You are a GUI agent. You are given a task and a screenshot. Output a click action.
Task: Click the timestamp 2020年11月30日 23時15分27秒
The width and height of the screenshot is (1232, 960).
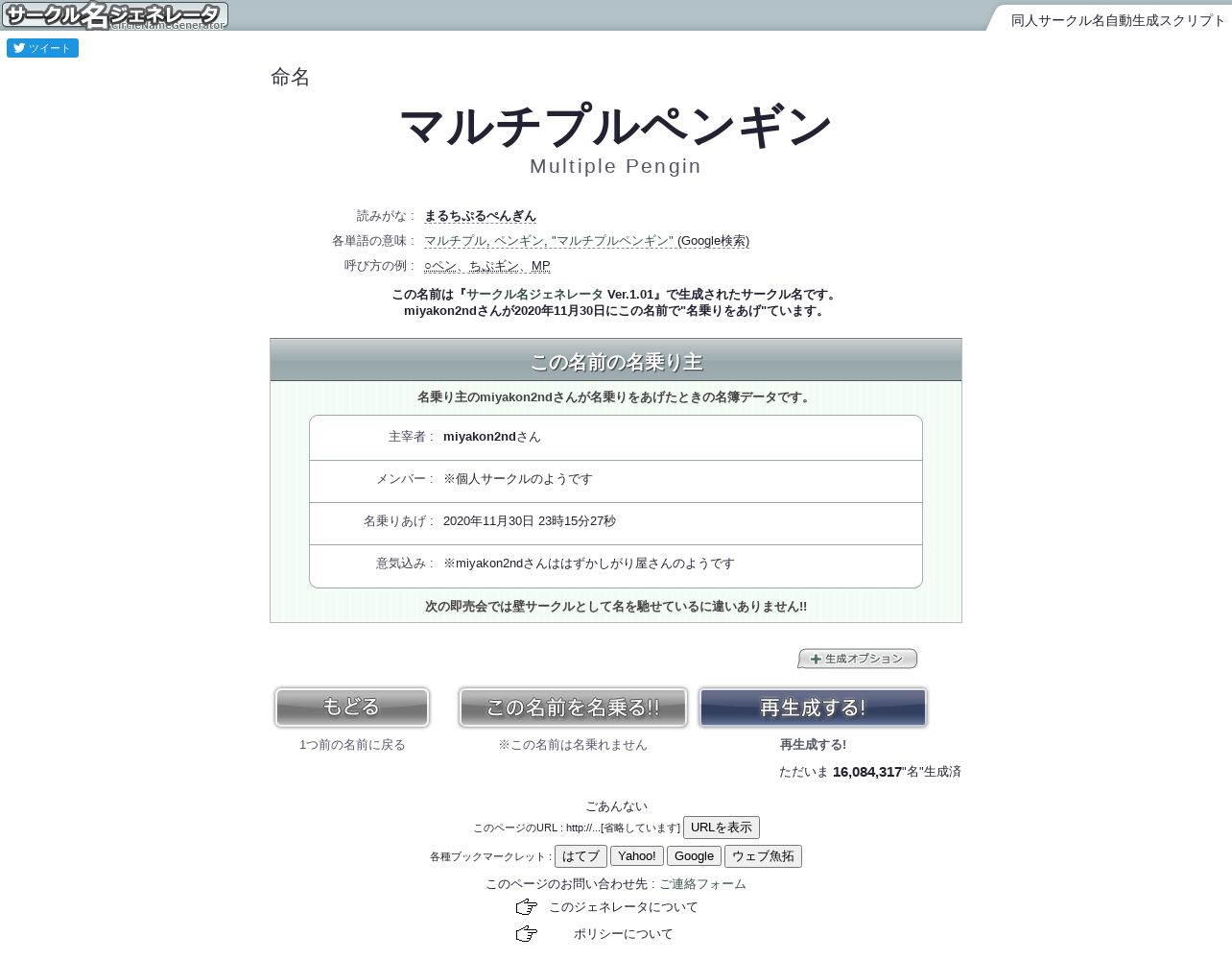530,521
